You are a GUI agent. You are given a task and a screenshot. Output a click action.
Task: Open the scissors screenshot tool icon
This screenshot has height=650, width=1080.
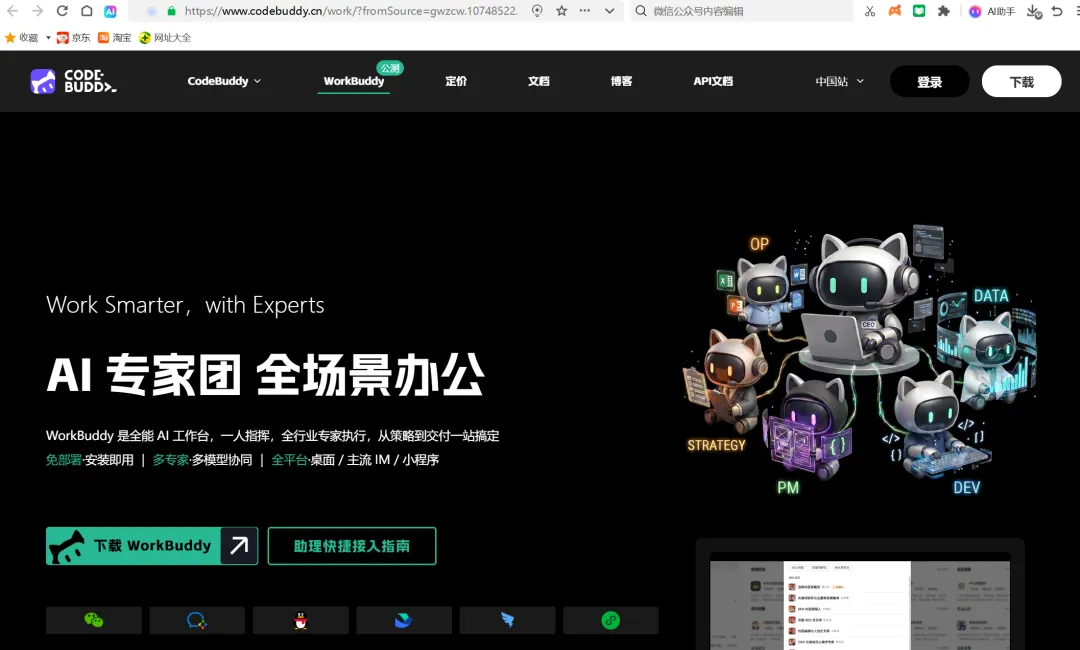pyautogui.click(x=870, y=11)
